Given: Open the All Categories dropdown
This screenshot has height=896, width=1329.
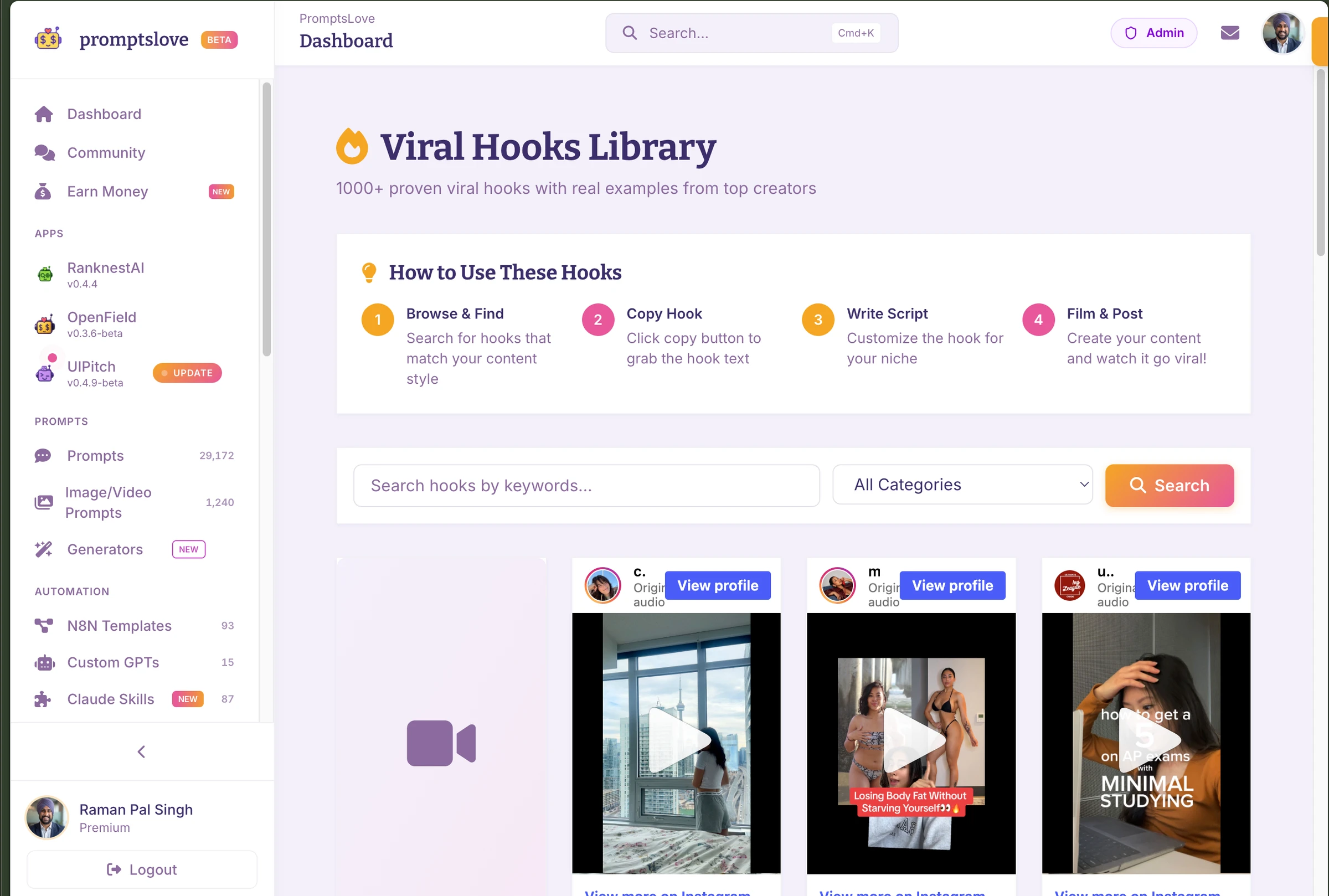Looking at the screenshot, I should point(963,485).
